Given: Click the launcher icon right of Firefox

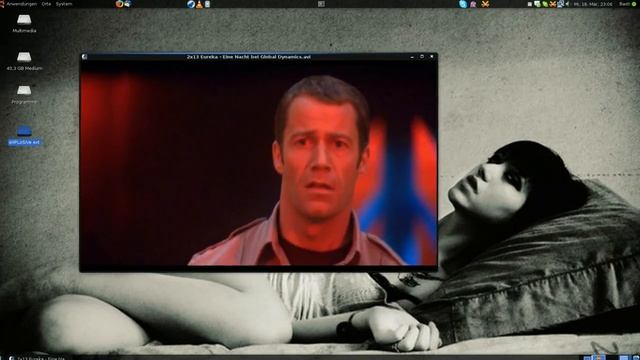Looking at the screenshot, I should pyautogui.click(x=127, y=4).
